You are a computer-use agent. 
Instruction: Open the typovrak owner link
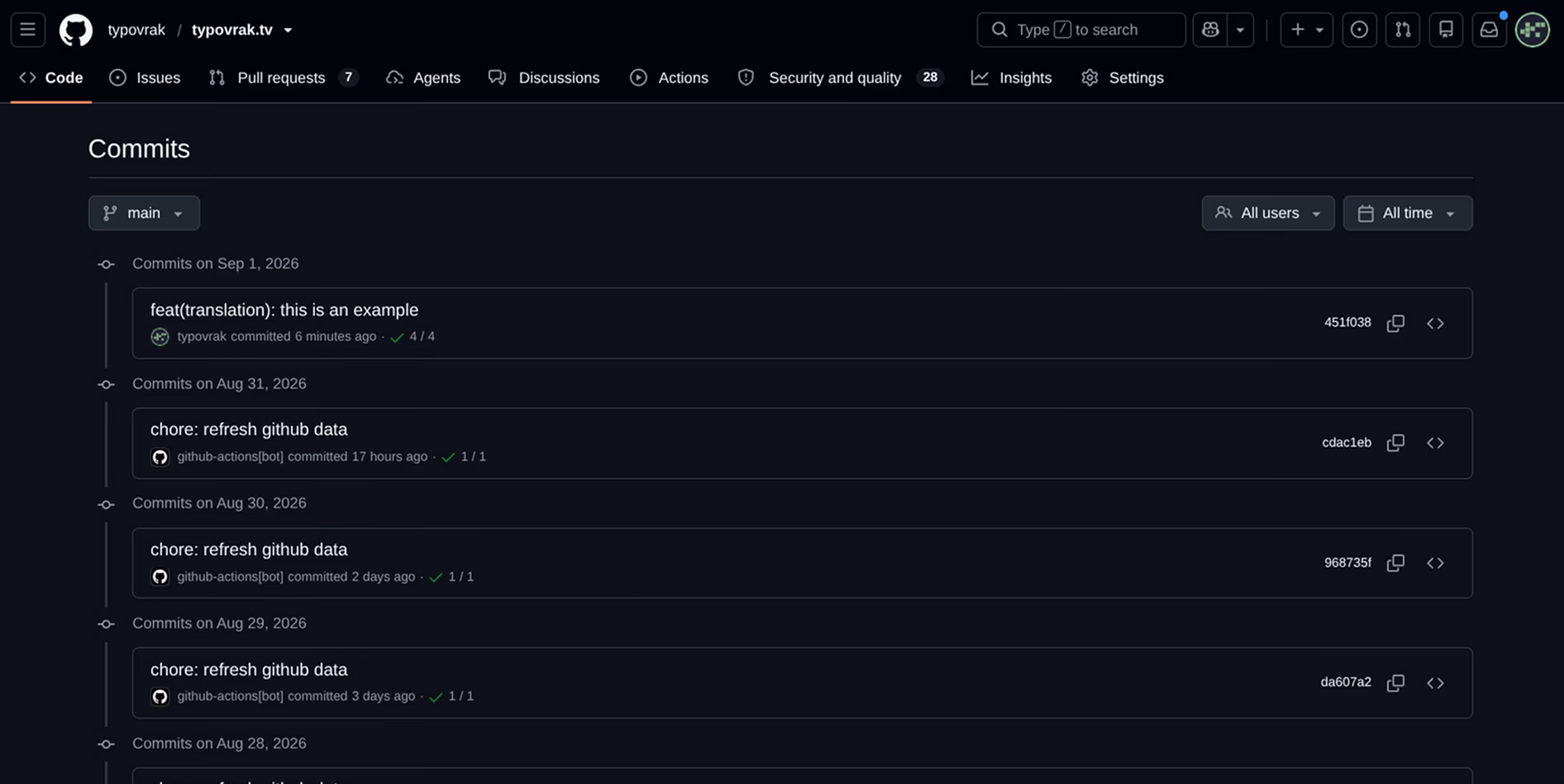[136, 30]
